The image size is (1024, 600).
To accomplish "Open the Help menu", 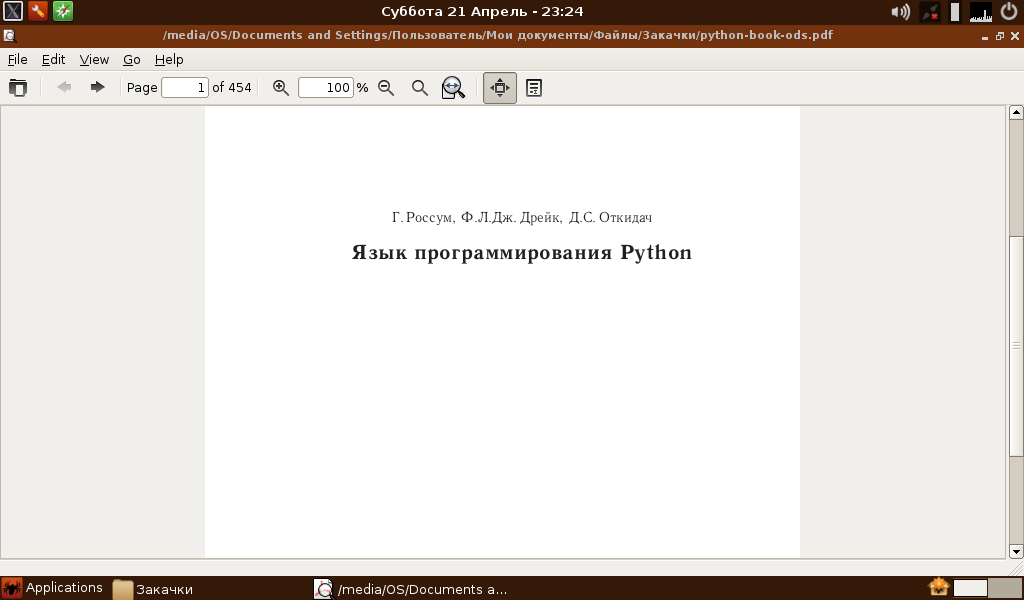I will coord(169,59).
